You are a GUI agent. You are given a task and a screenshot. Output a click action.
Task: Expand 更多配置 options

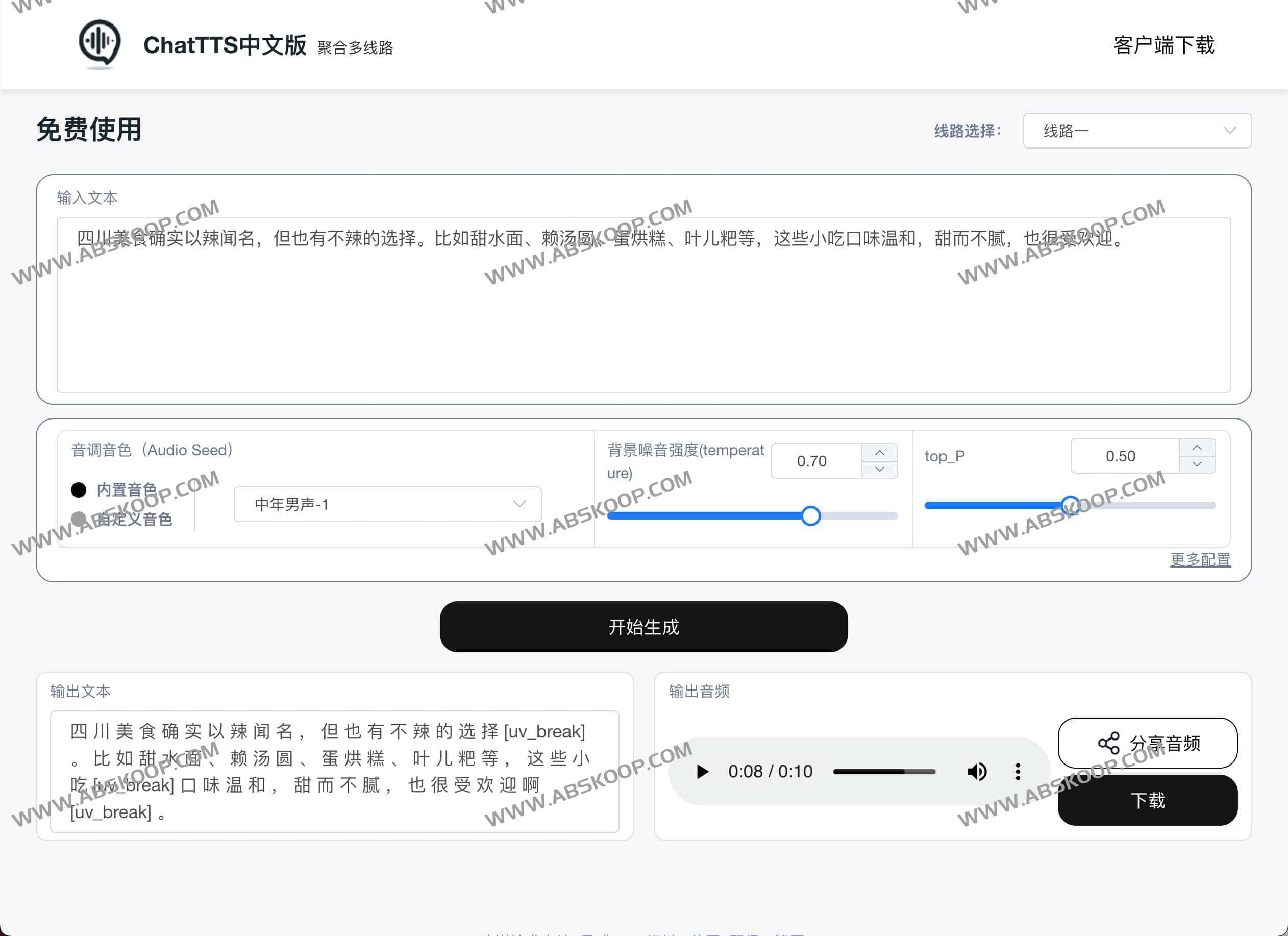tap(1200, 560)
